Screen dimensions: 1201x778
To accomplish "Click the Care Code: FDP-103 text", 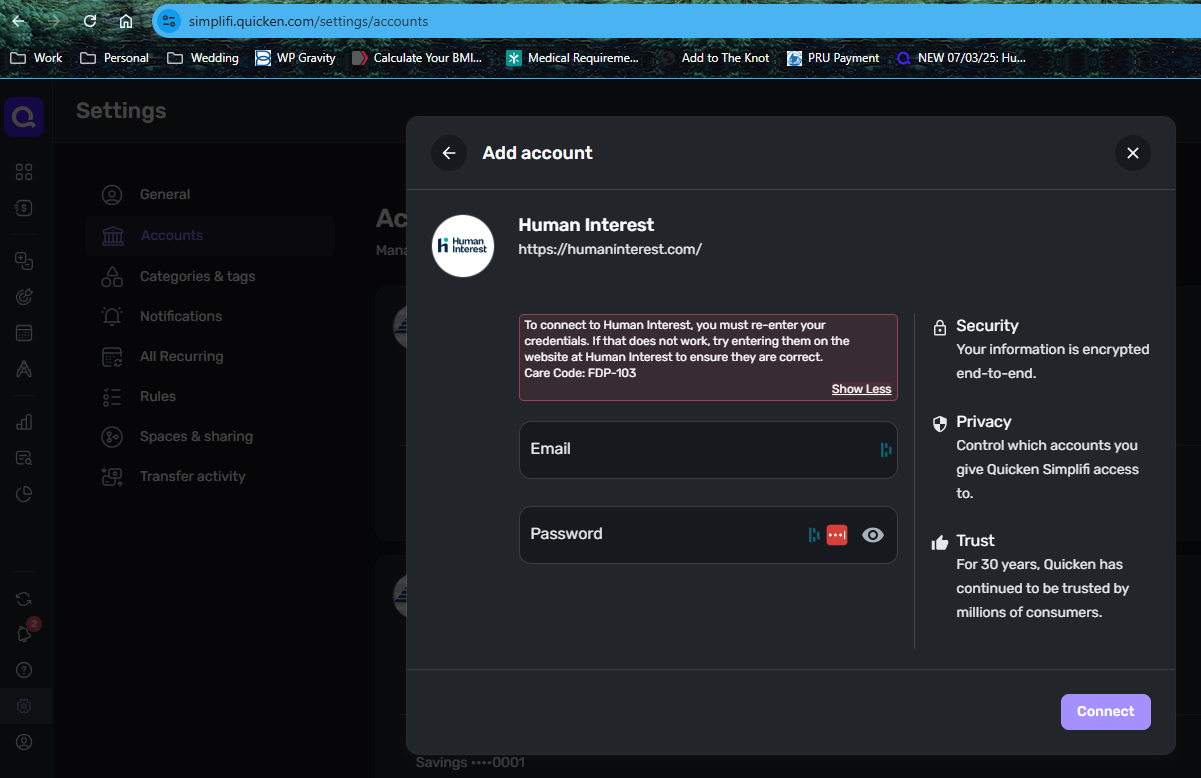I will point(580,373).
